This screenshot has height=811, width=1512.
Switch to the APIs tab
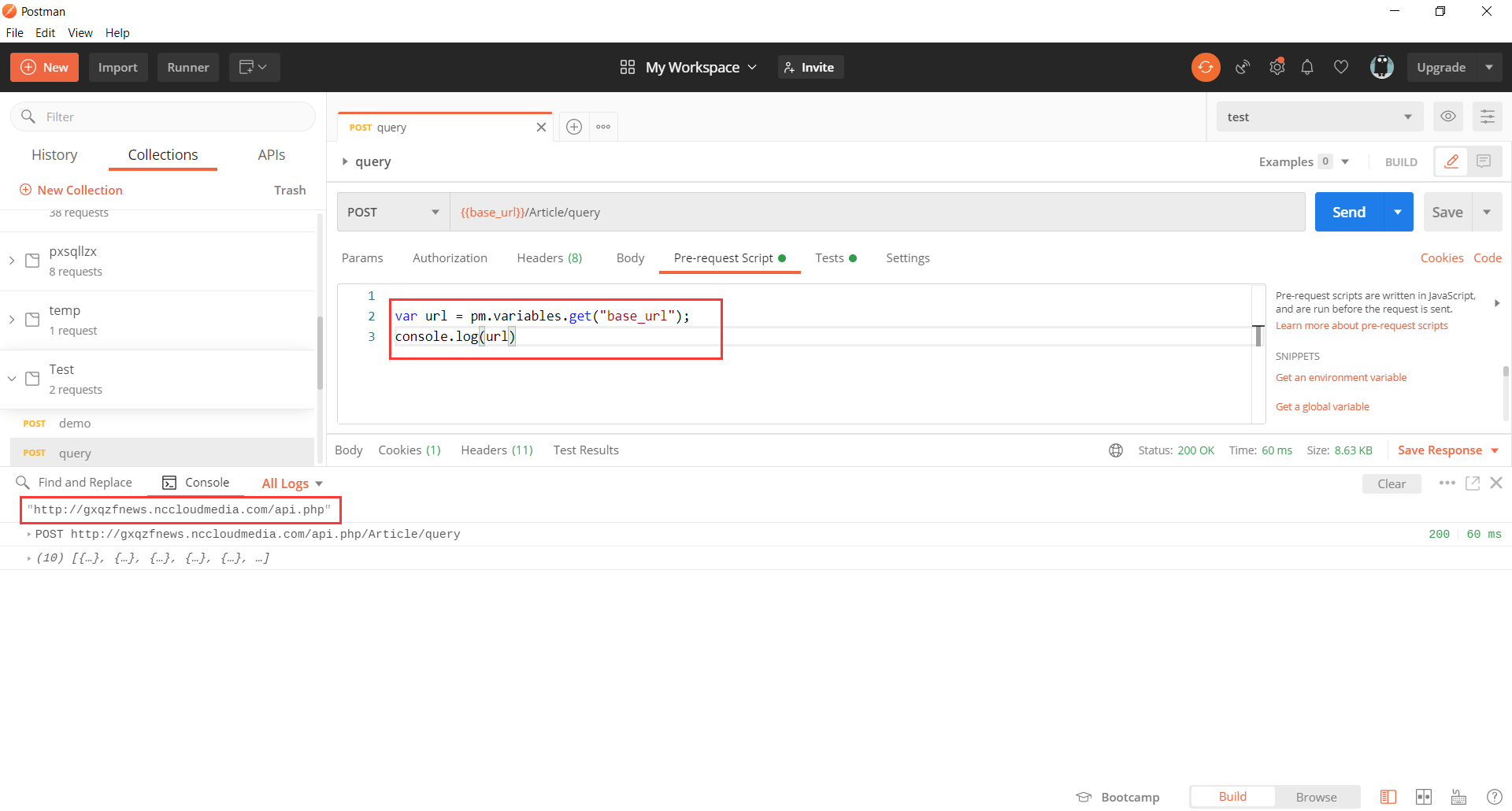point(272,155)
